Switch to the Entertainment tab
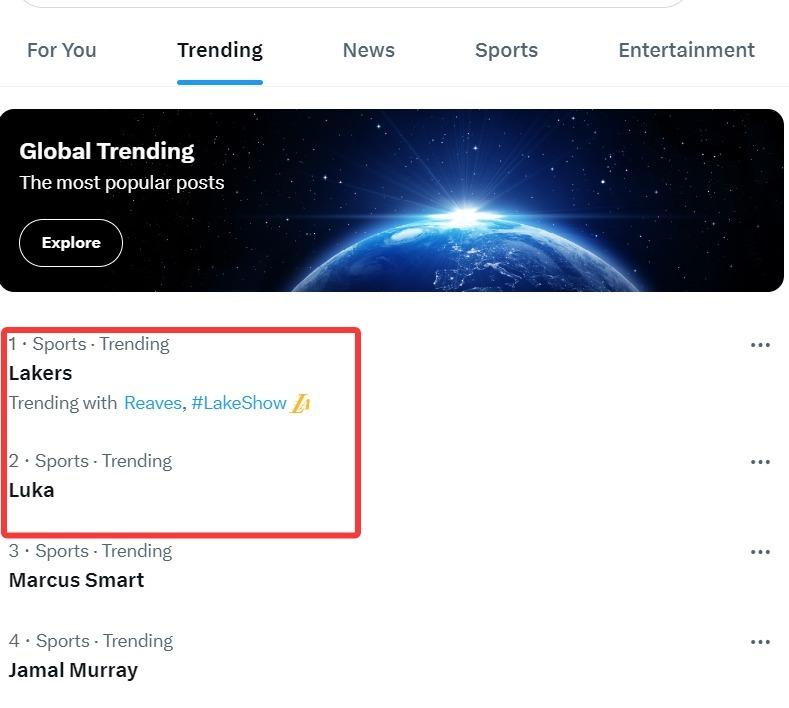The image size is (789, 708). (686, 50)
